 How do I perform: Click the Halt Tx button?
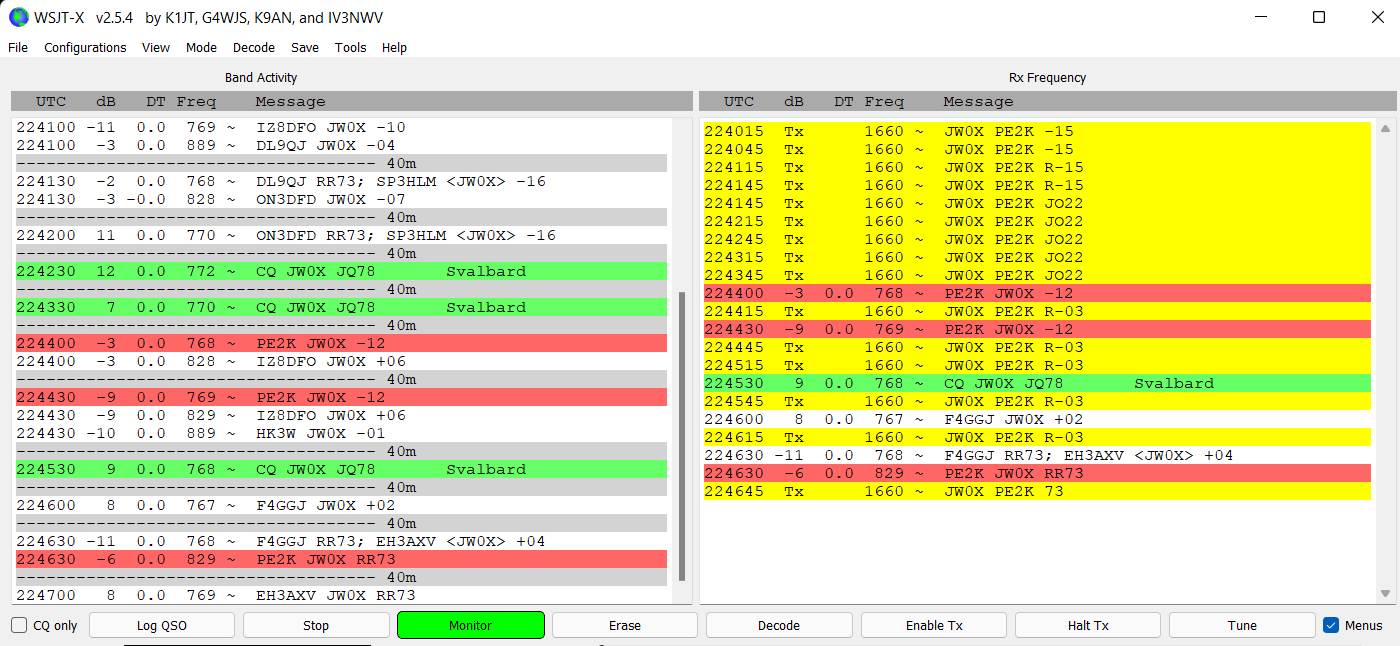(x=1088, y=625)
